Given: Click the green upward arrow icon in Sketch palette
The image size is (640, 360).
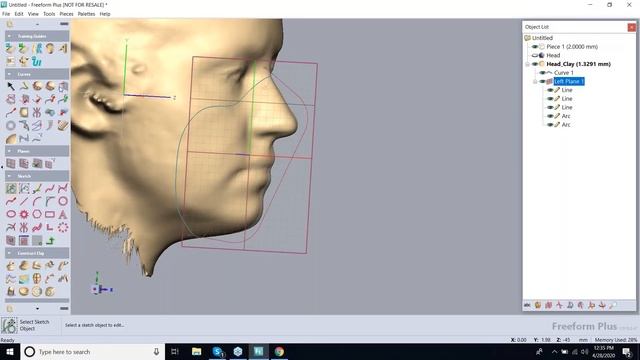Looking at the screenshot, I should (x=50, y=240).
